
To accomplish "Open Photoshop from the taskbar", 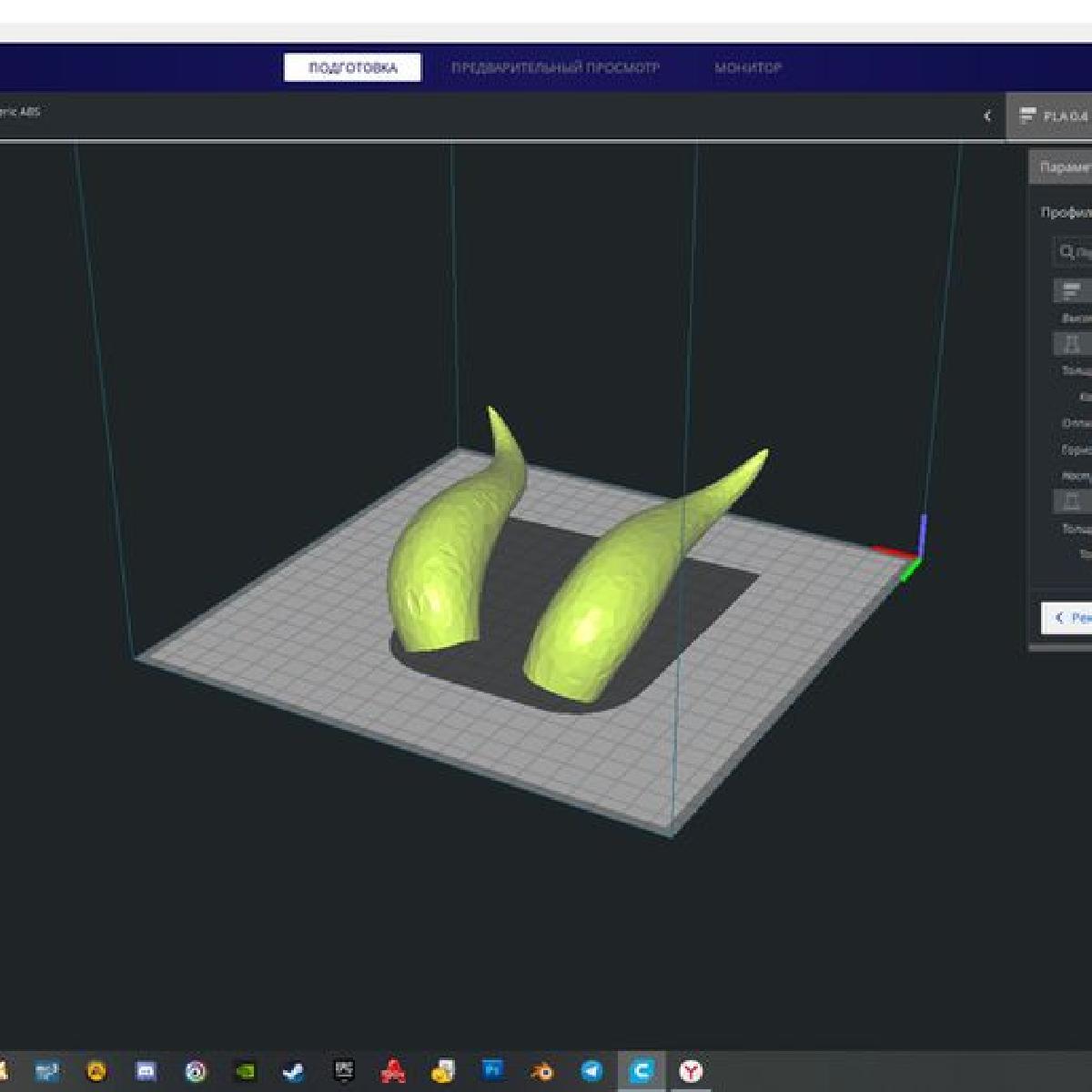I will [492, 1070].
